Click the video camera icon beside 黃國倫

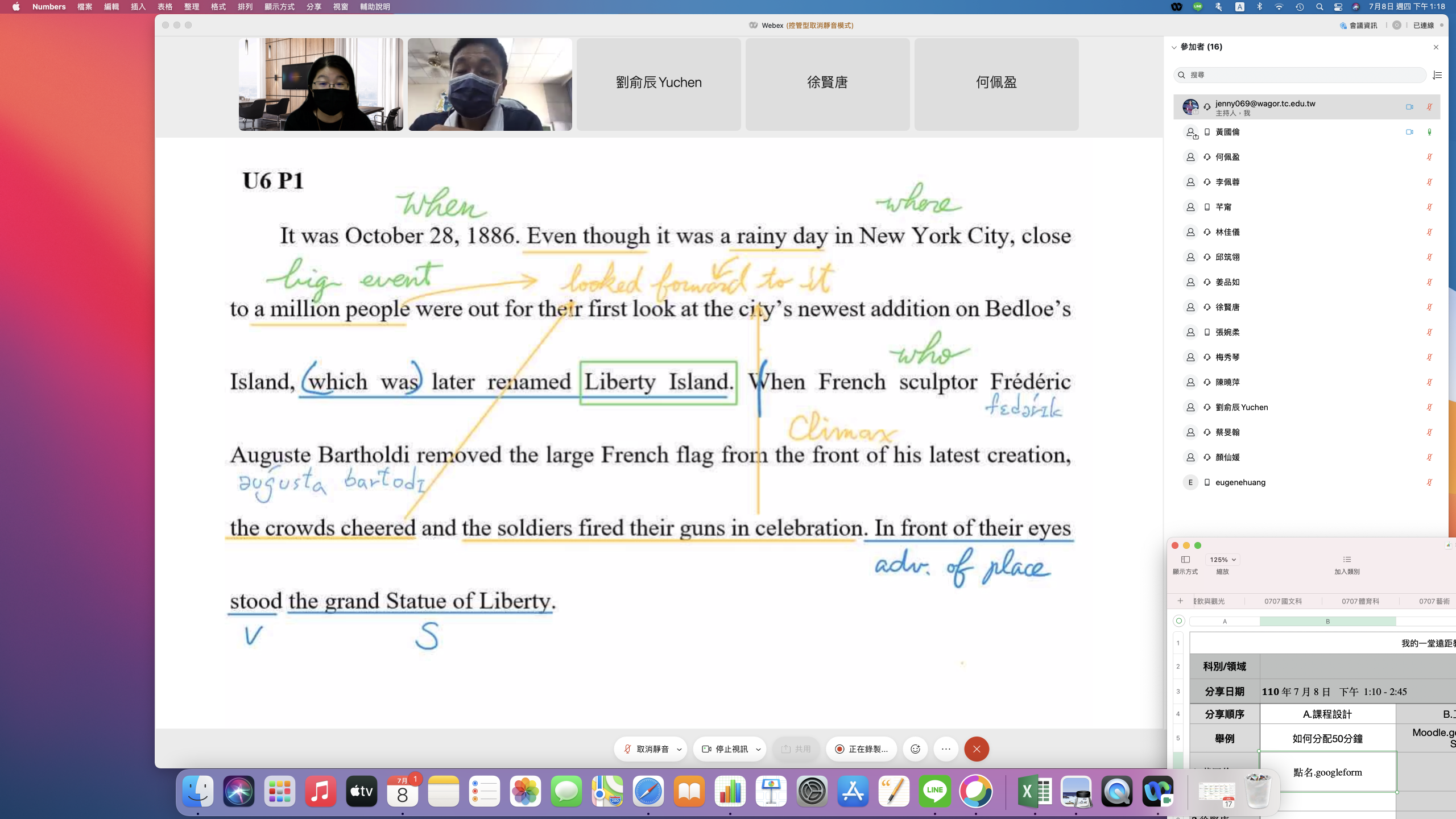(x=1409, y=132)
